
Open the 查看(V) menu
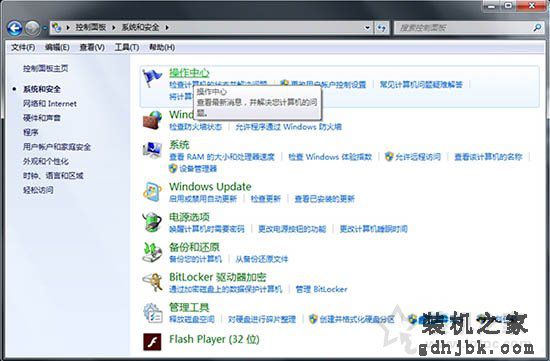coord(92,47)
